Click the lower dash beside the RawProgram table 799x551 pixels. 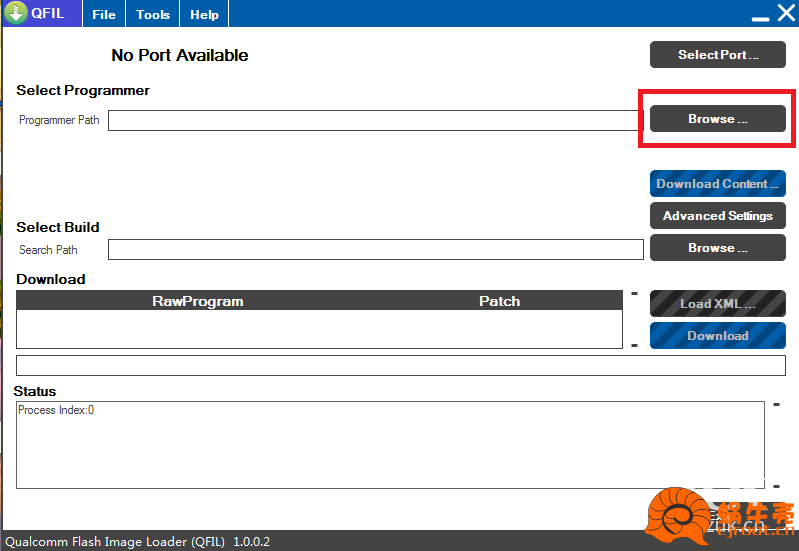point(634,346)
